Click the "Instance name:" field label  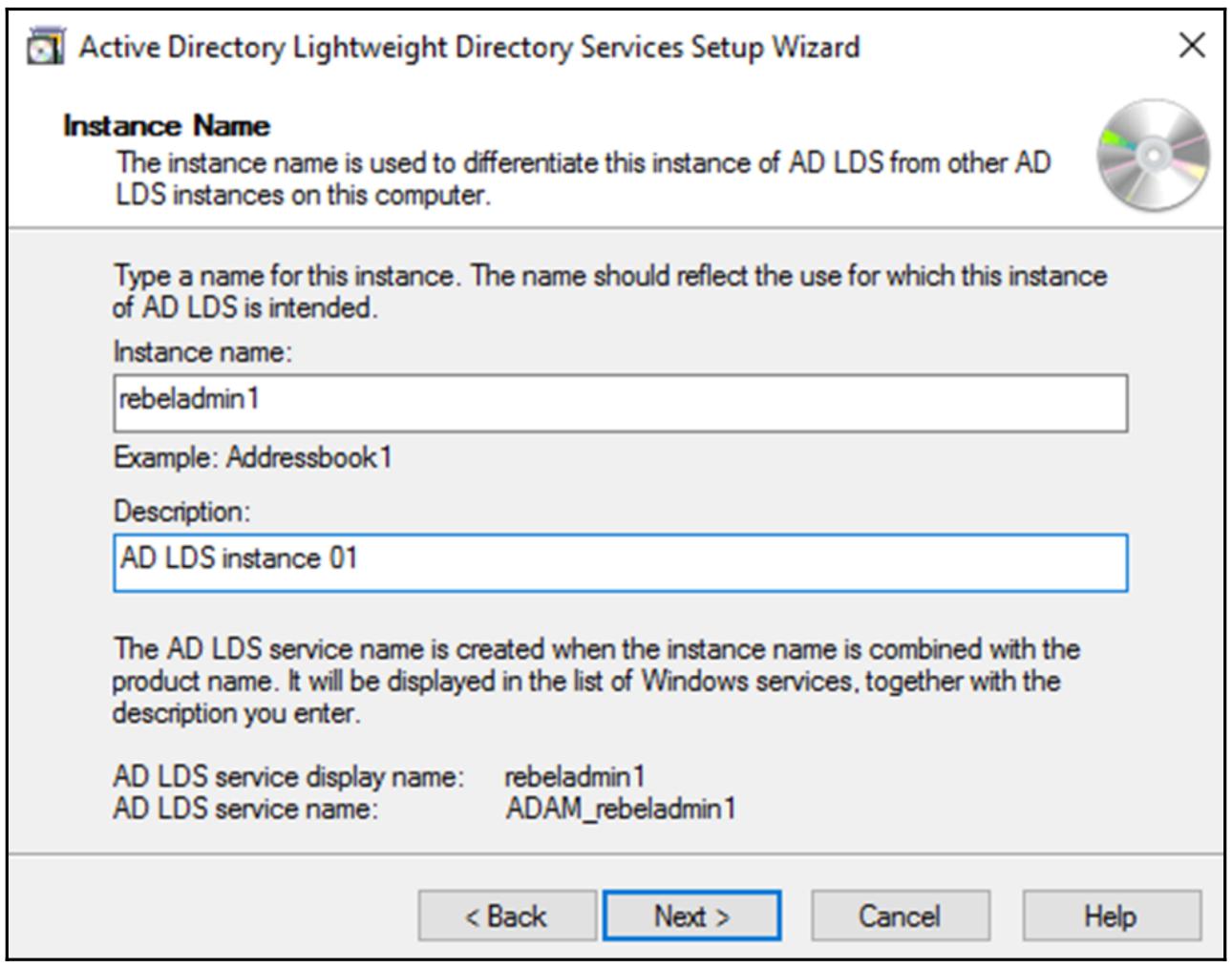[202, 352]
